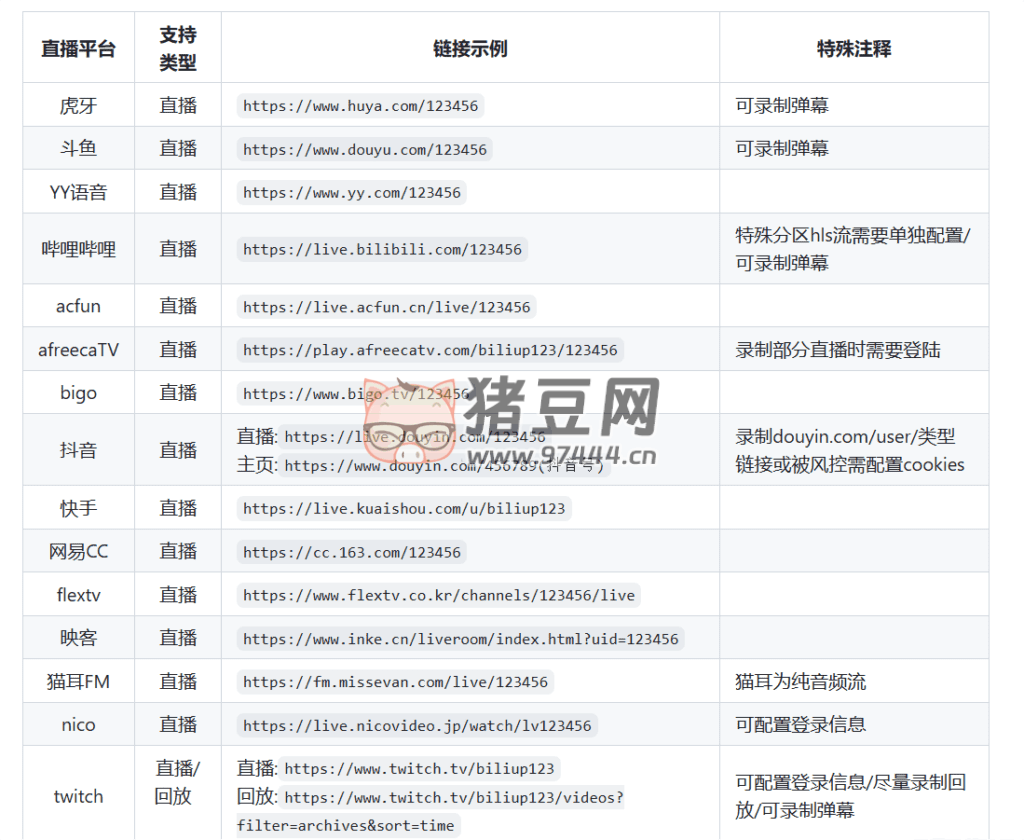The height and width of the screenshot is (840, 1024).
Task: Click the 特殊注释 column header
Action: click(x=853, y=48)
